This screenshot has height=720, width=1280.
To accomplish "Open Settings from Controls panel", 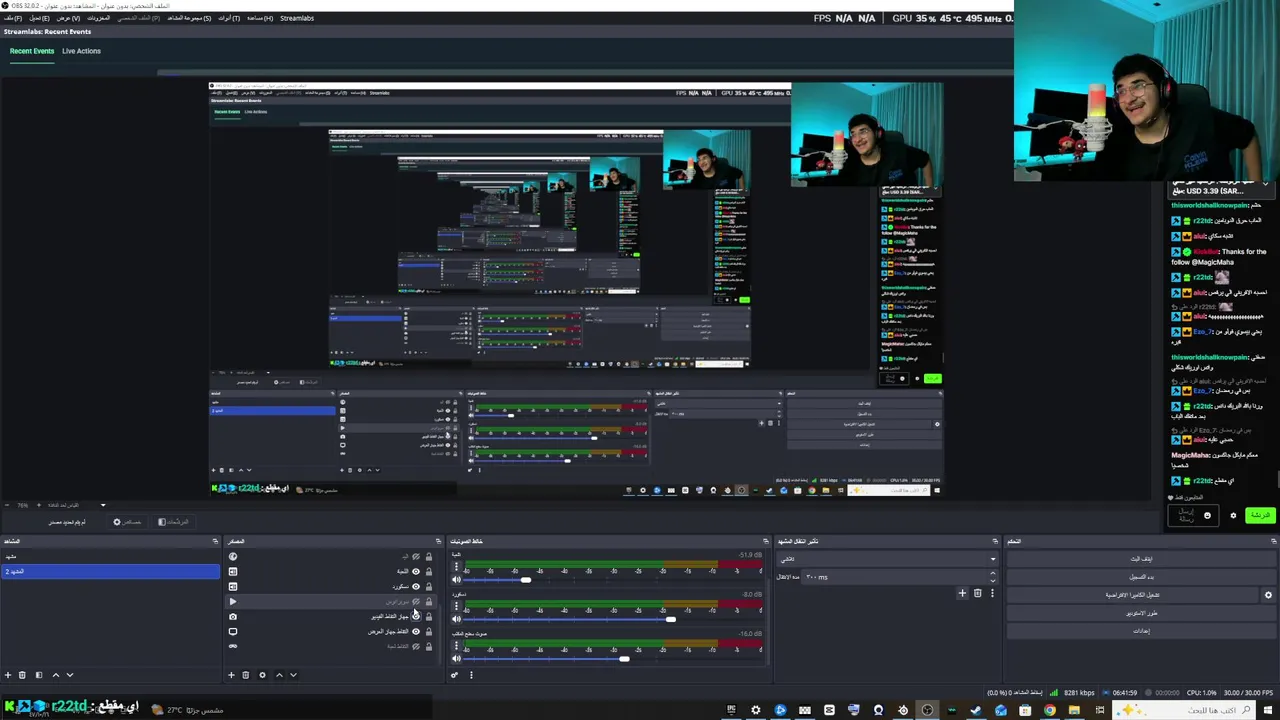I will point(1141,631).
